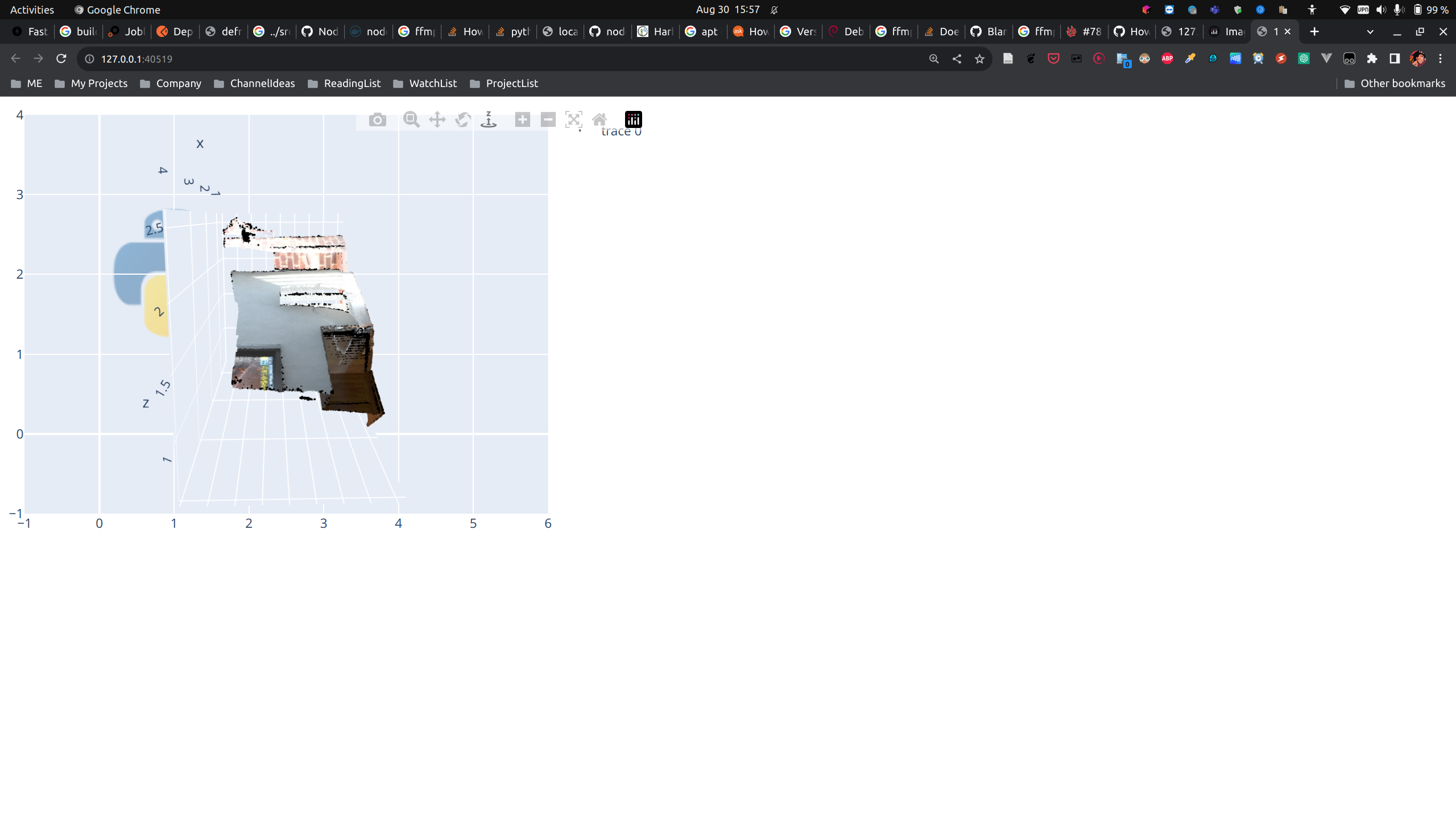This screenshot has width=1456, height=819.
Task: Open a new browser tab
Action: tap(1314, 31)
